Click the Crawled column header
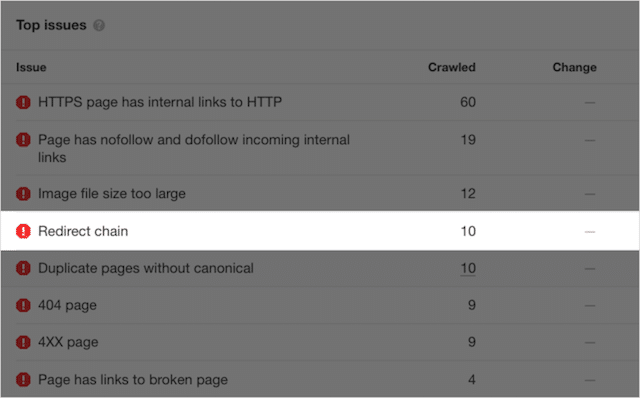 coord(452,67)
